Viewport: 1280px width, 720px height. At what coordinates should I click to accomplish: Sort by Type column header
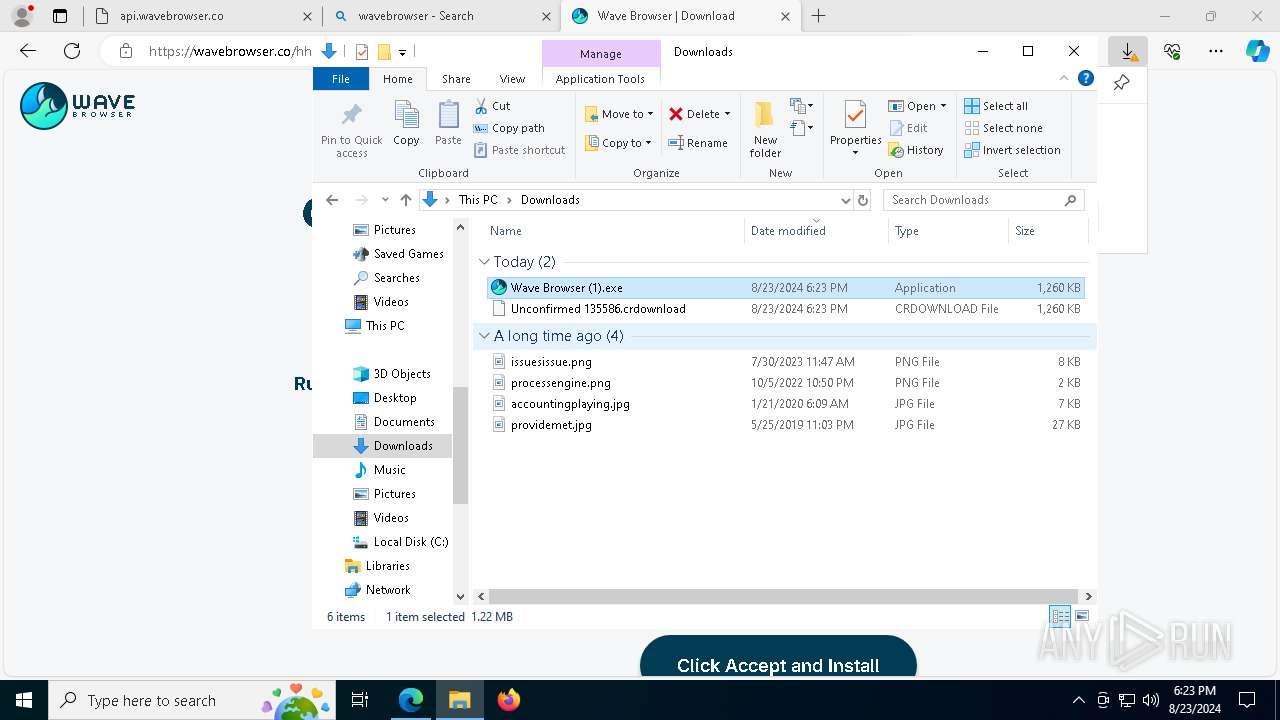pyautogui.click(x=948, y=231)
